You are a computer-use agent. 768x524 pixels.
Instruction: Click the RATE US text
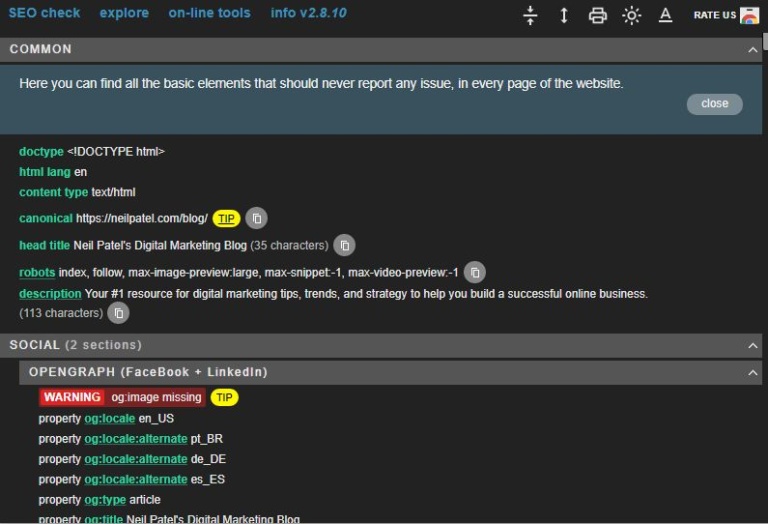pos(715,15)
